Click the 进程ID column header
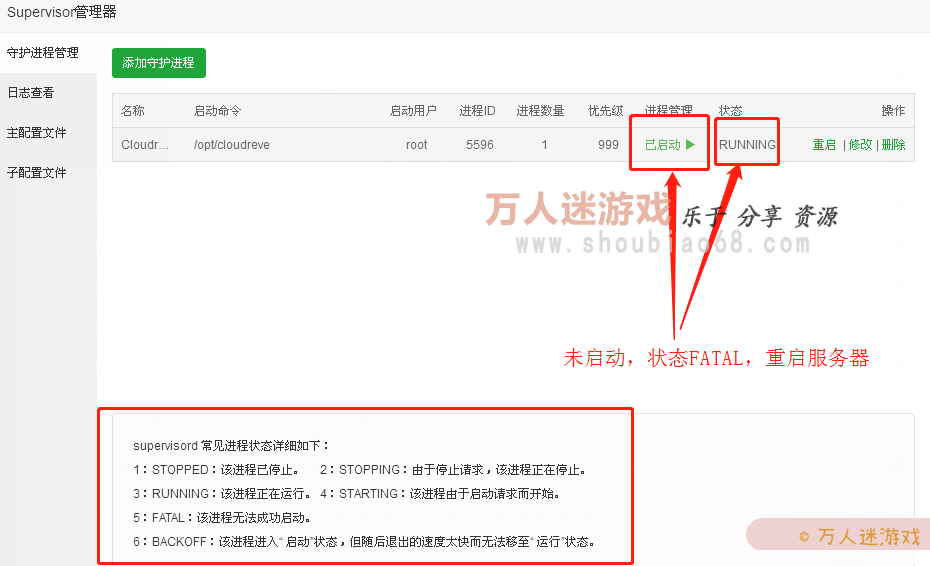930x566 pixels. [x=477, y=111]
